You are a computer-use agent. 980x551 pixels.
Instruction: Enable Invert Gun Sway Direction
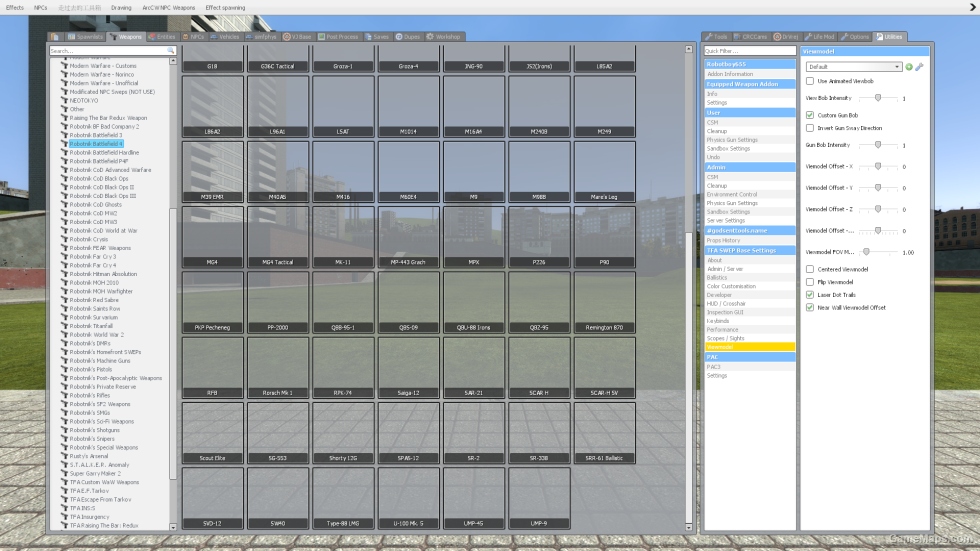(810, 128)
